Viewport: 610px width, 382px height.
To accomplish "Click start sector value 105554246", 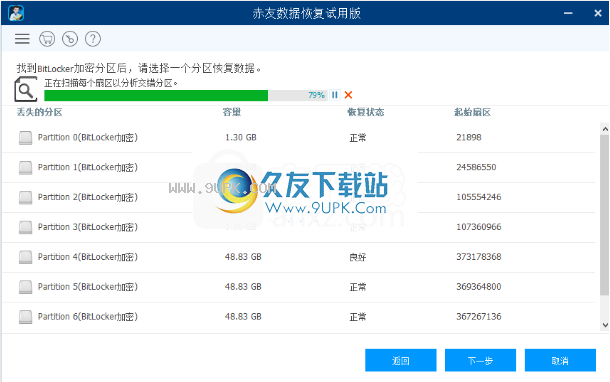I will coord(479,197).
